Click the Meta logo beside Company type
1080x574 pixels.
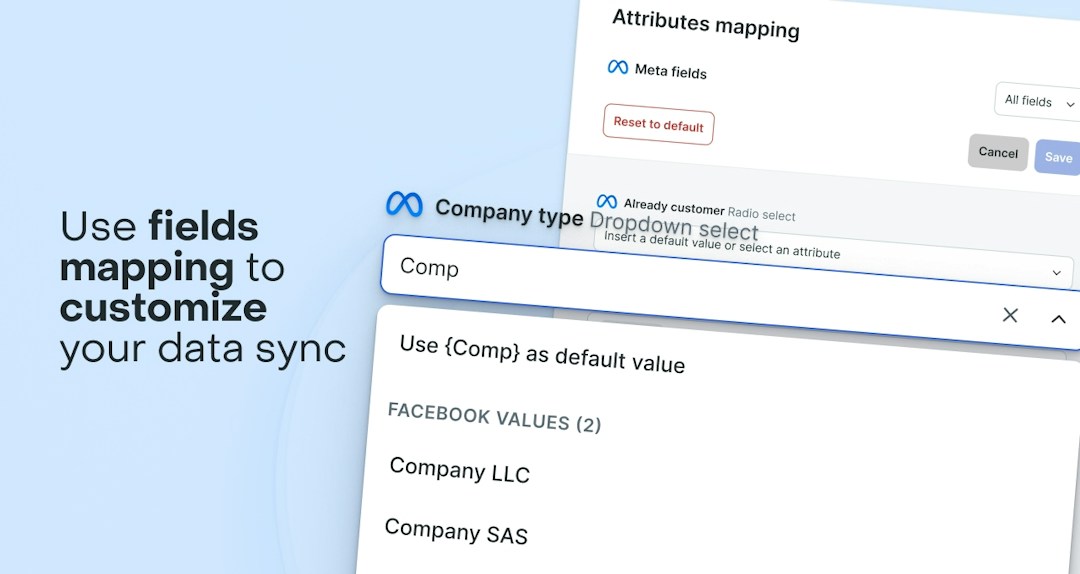404,204
